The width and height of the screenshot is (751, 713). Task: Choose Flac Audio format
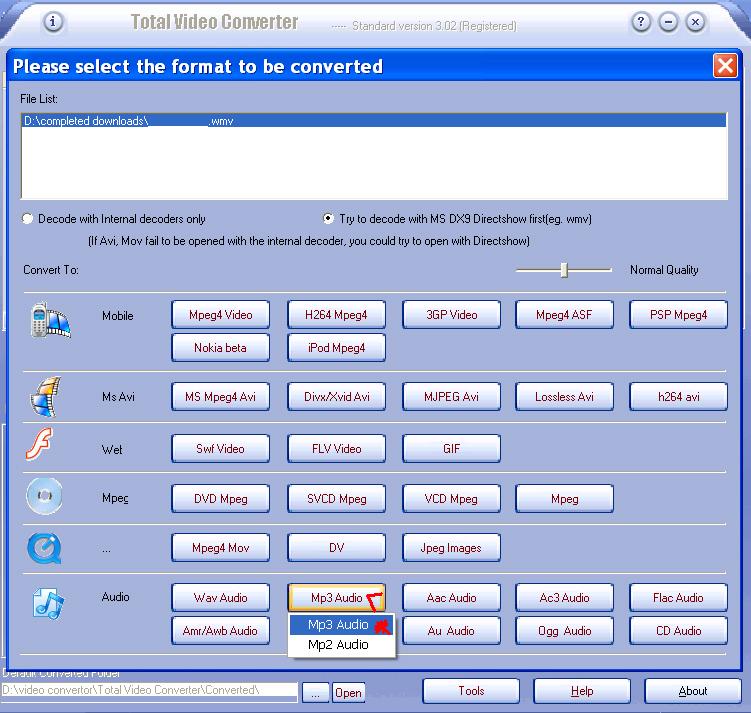(x=678, y=598)
